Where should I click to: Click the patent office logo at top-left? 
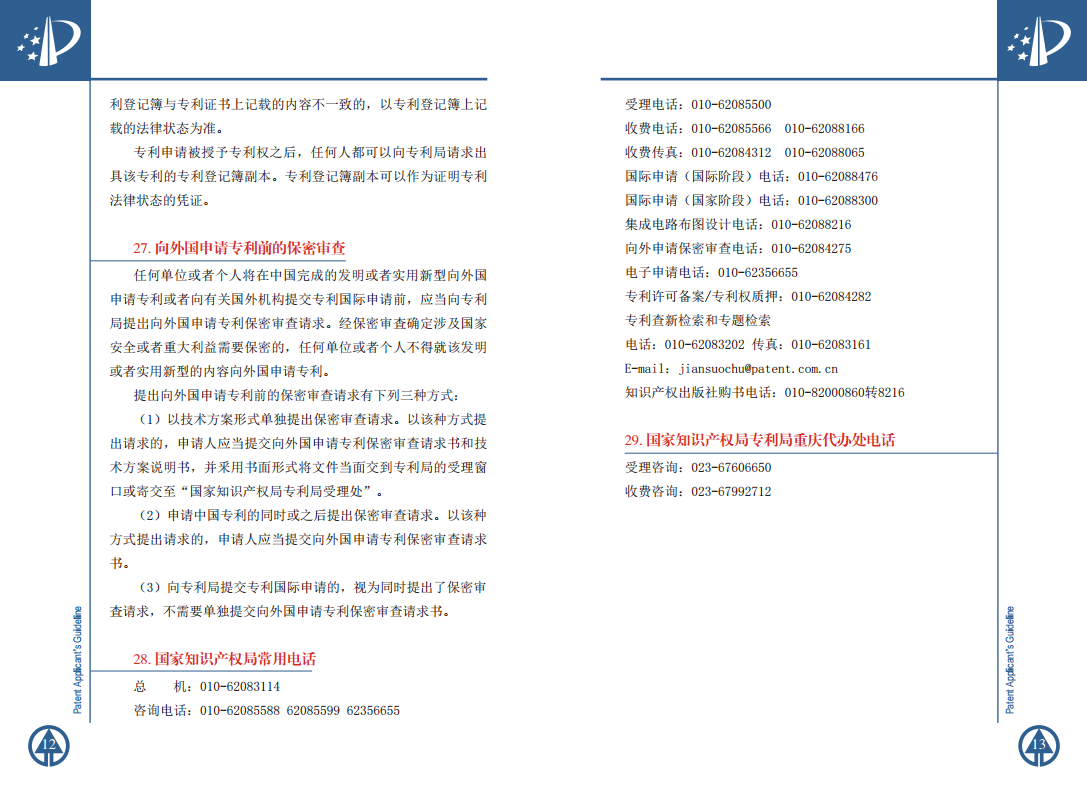pyautogui.click(x=45, y=41)
